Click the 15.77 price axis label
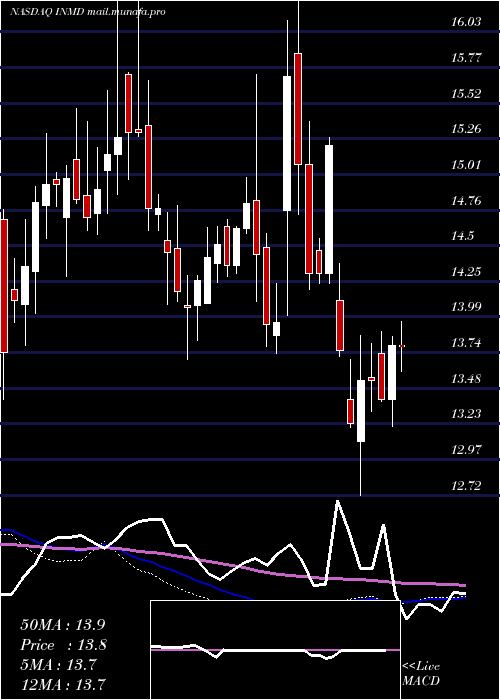This screenshot has width=500, height=700. pos(466,58)
